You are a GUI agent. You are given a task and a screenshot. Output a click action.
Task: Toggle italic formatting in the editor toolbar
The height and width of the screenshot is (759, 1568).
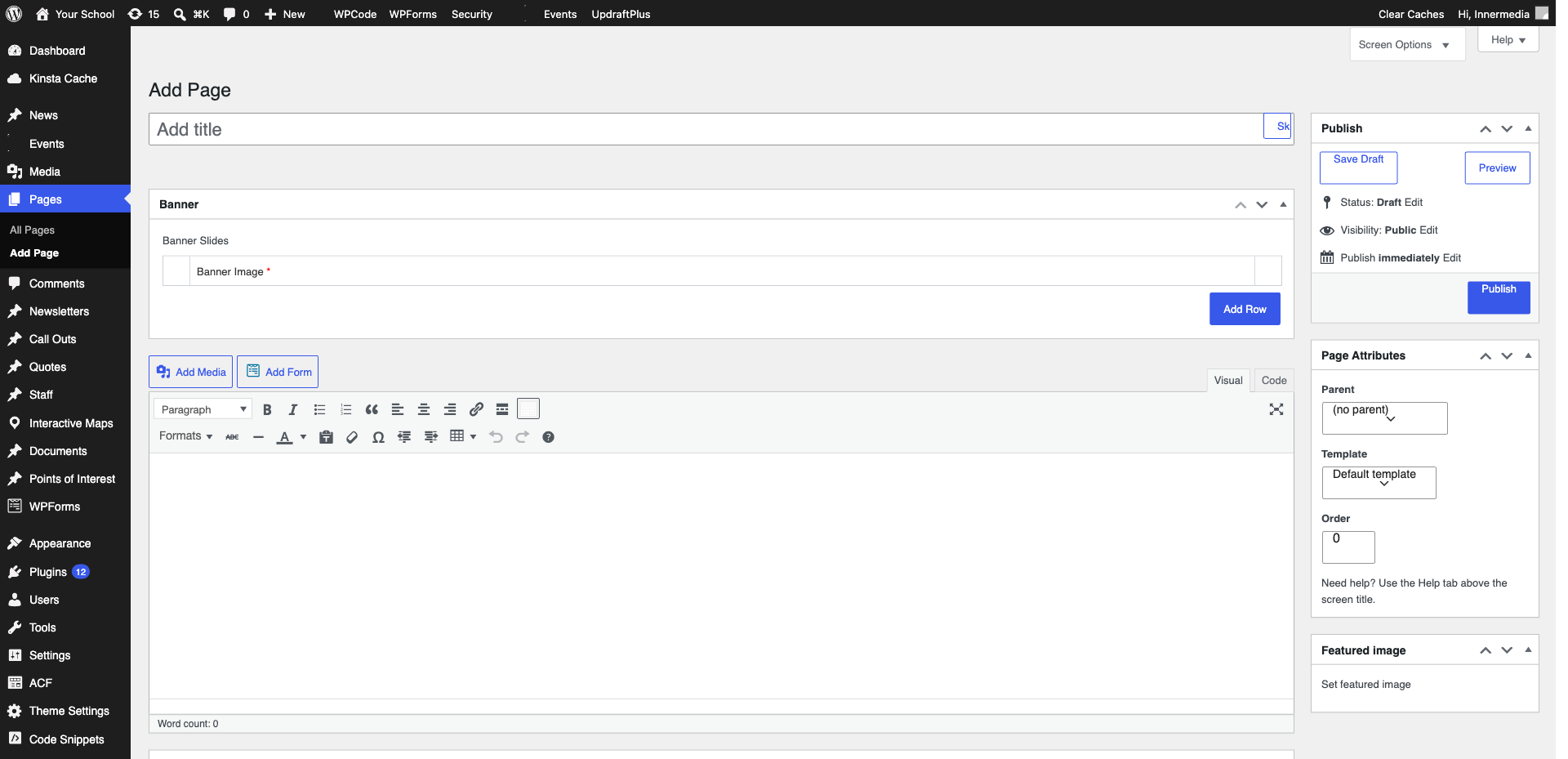tap(293, 409)
